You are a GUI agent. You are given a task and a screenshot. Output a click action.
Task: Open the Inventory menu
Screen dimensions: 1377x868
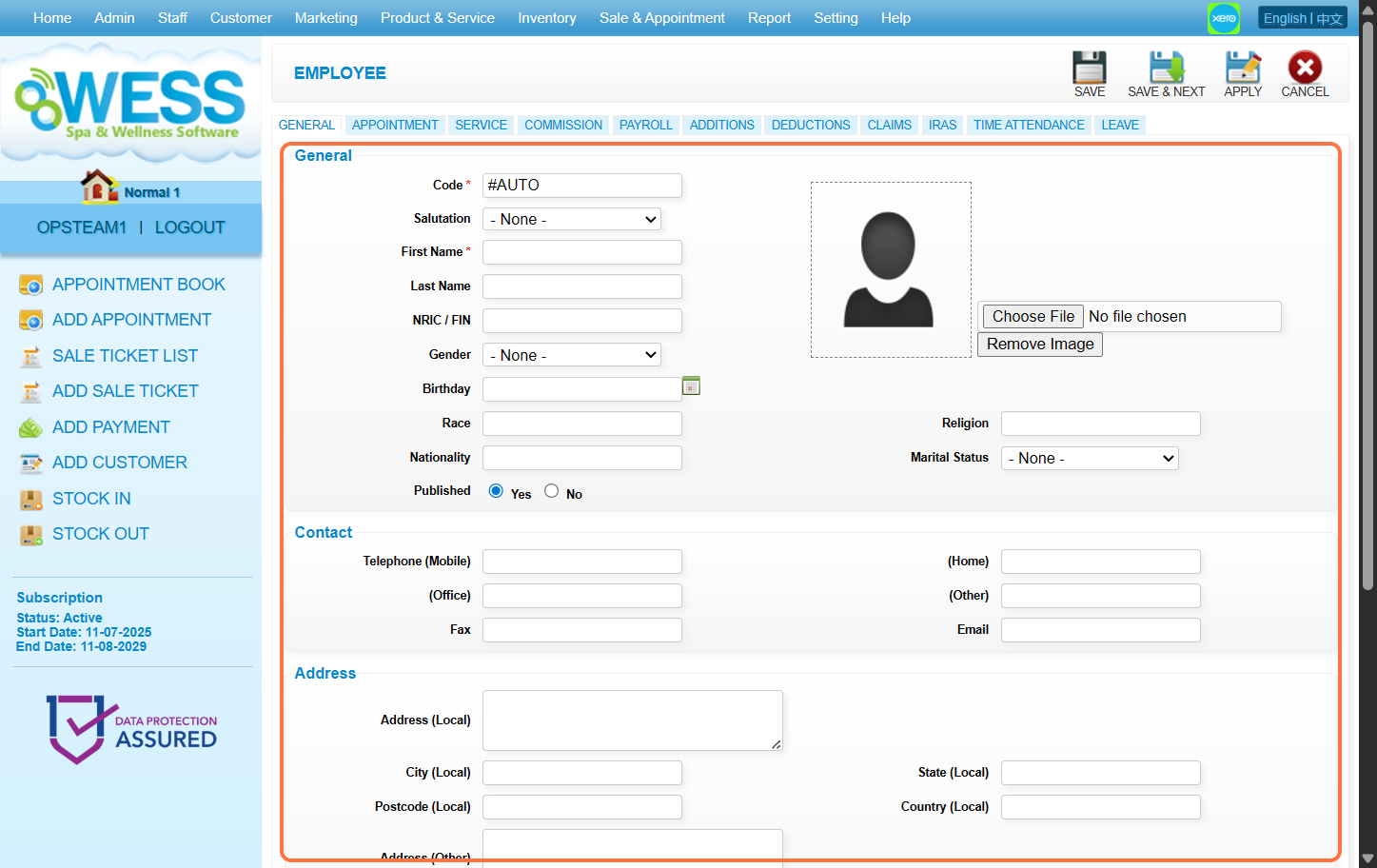coord(546,18)
